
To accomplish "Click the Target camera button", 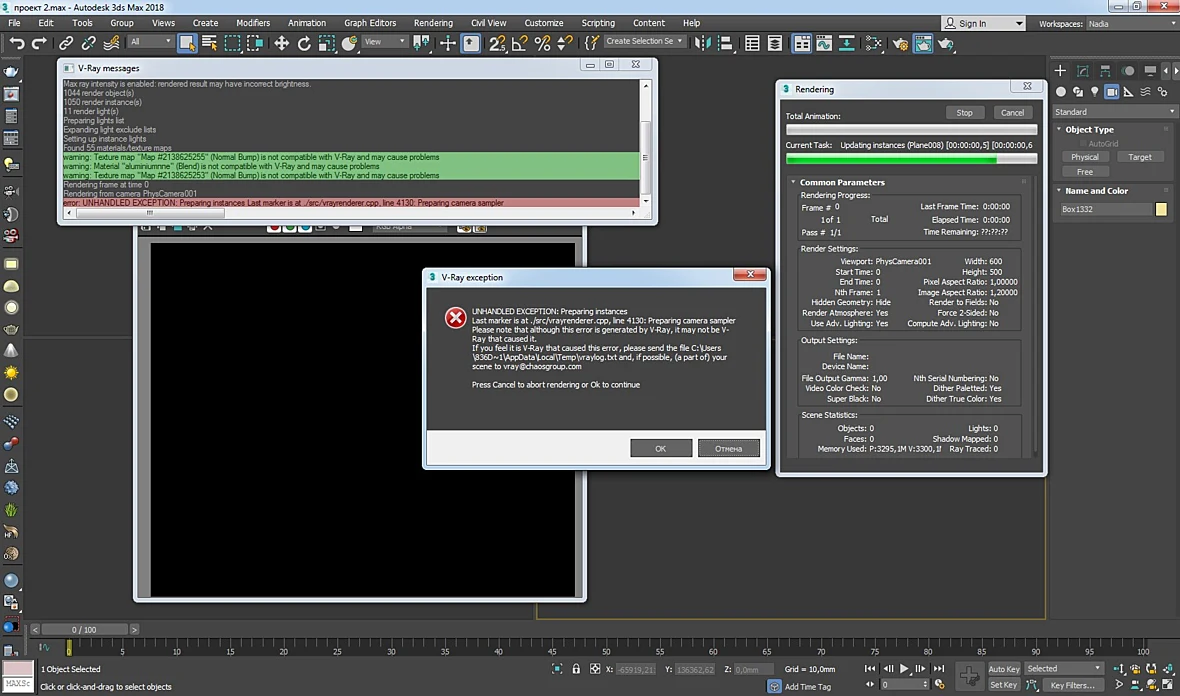I will pos(1139,157).
